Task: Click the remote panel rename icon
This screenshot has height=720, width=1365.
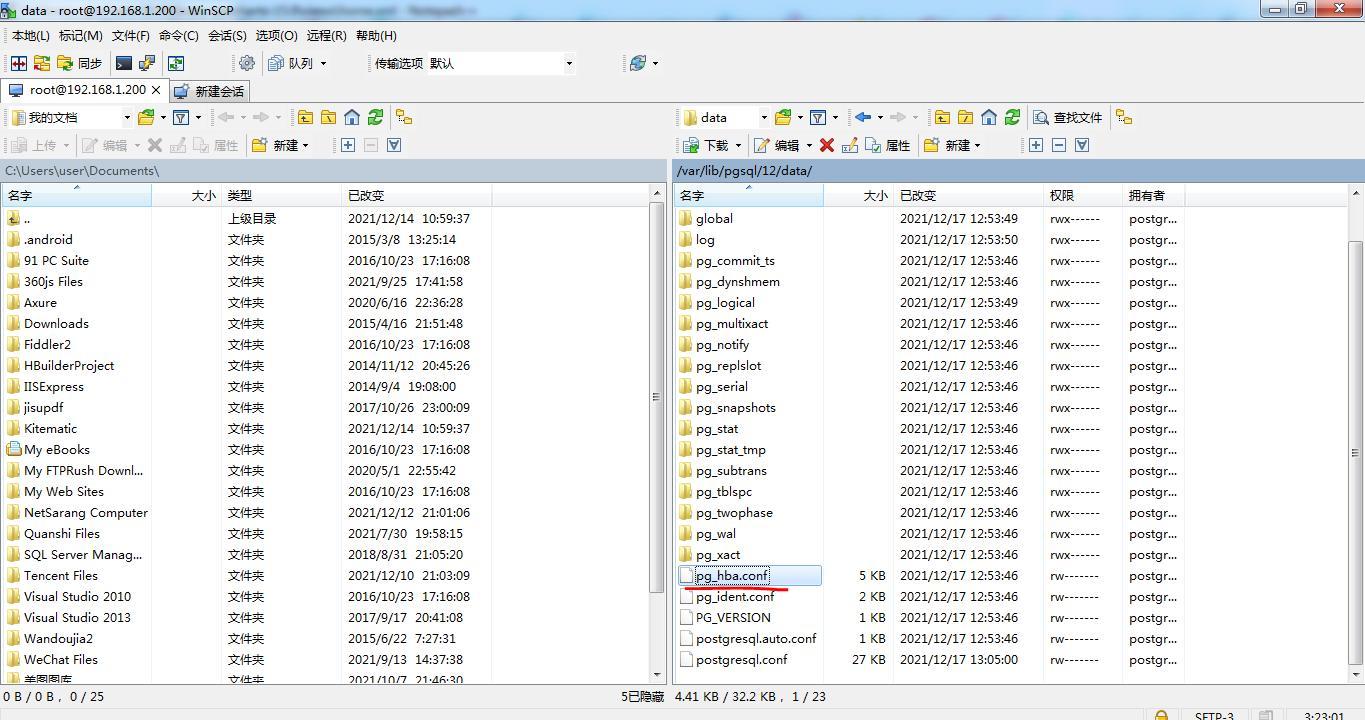Action: pyautogui.click(x=850, y=145)
